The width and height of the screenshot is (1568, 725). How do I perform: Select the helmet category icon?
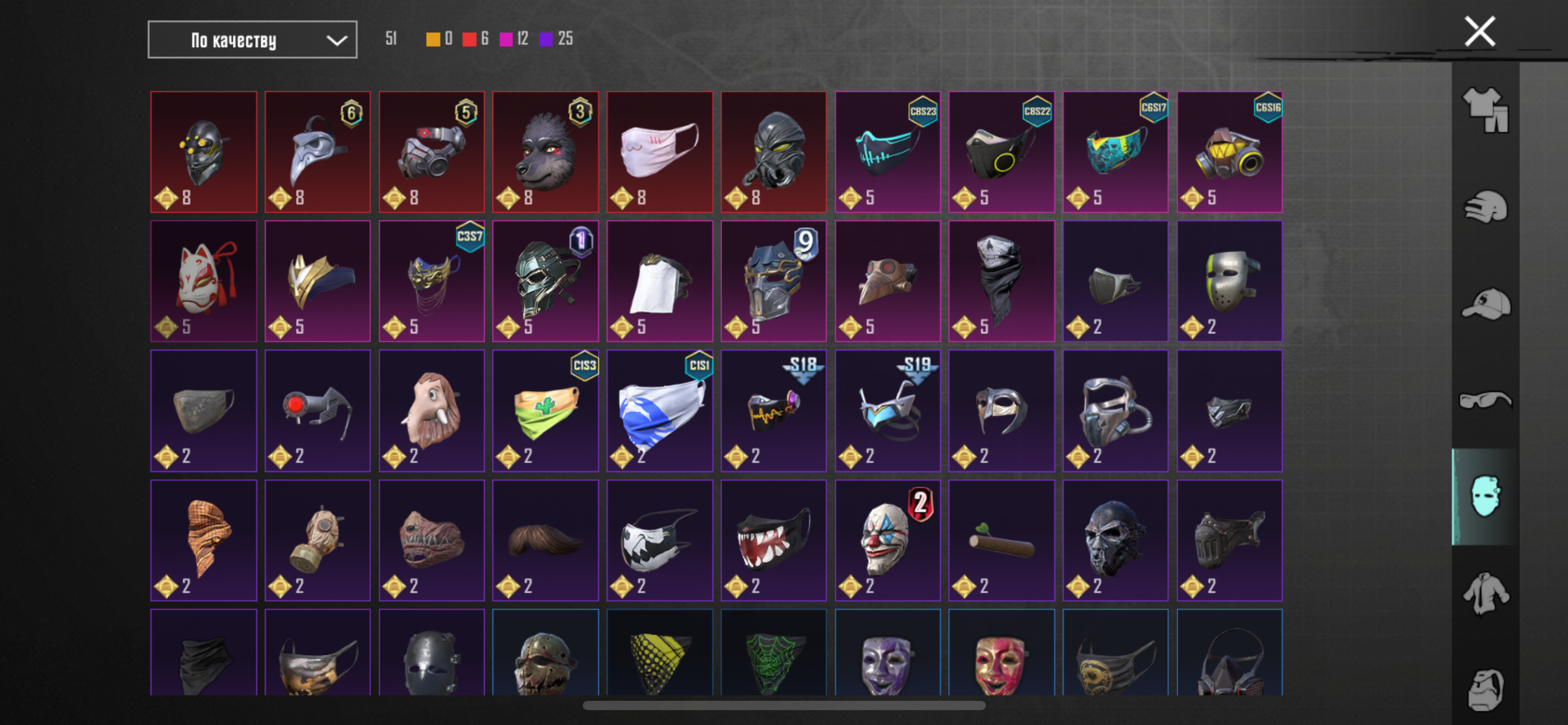click(1486, 206)
